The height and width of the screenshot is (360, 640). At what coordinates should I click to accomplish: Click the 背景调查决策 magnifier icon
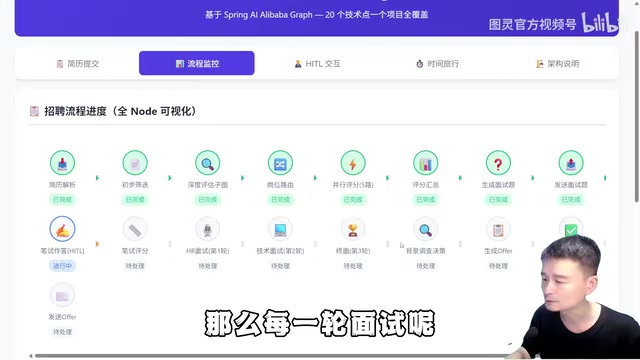tap(426, 229)
